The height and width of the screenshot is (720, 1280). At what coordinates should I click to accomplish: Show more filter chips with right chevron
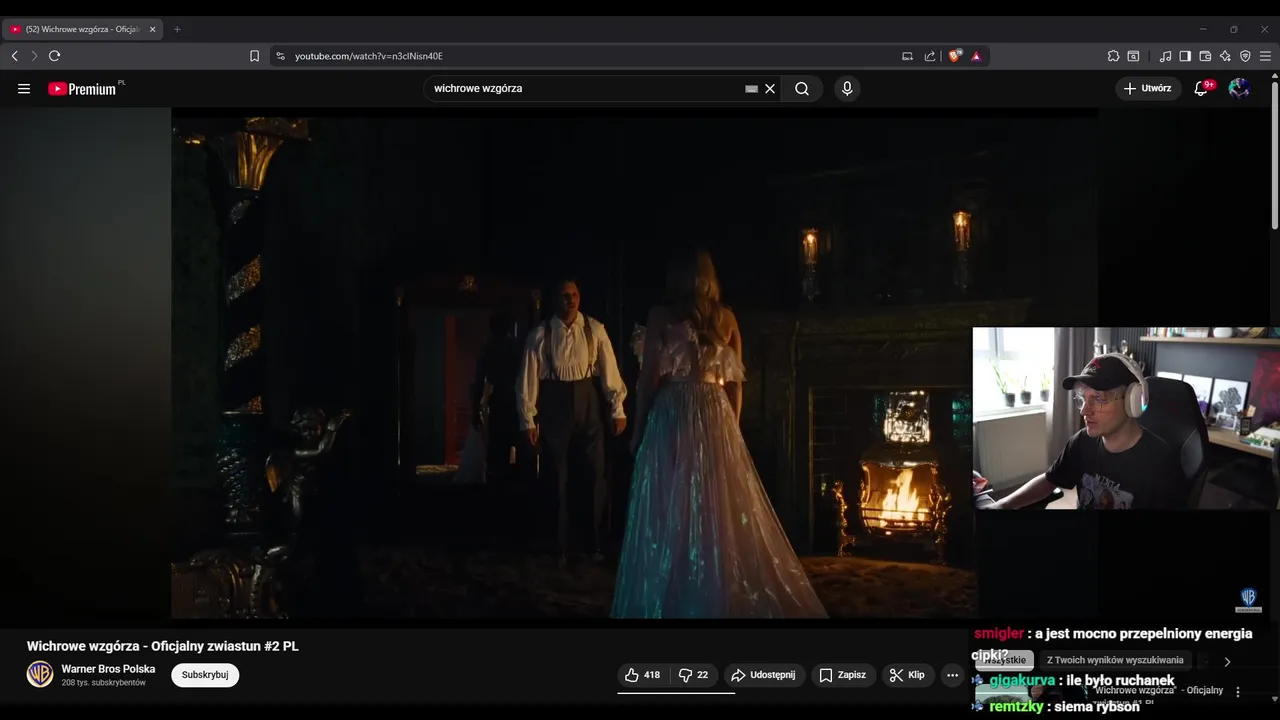[1227, 661]
